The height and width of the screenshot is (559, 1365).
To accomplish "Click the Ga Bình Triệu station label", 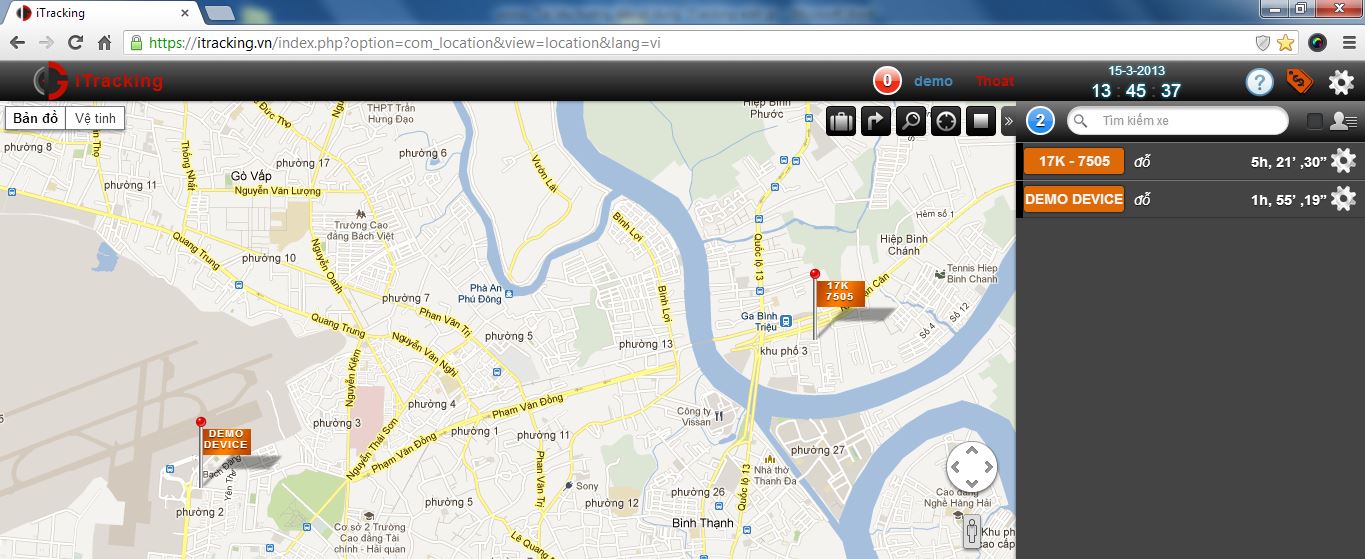I will click(759, 320).
